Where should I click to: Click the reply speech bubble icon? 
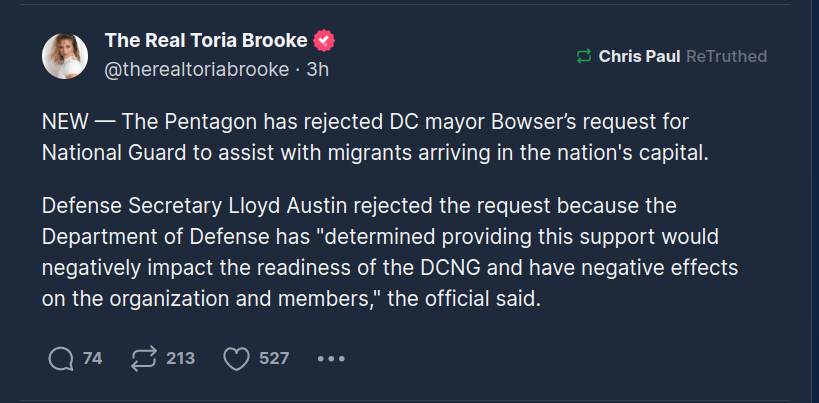[61, 358]
